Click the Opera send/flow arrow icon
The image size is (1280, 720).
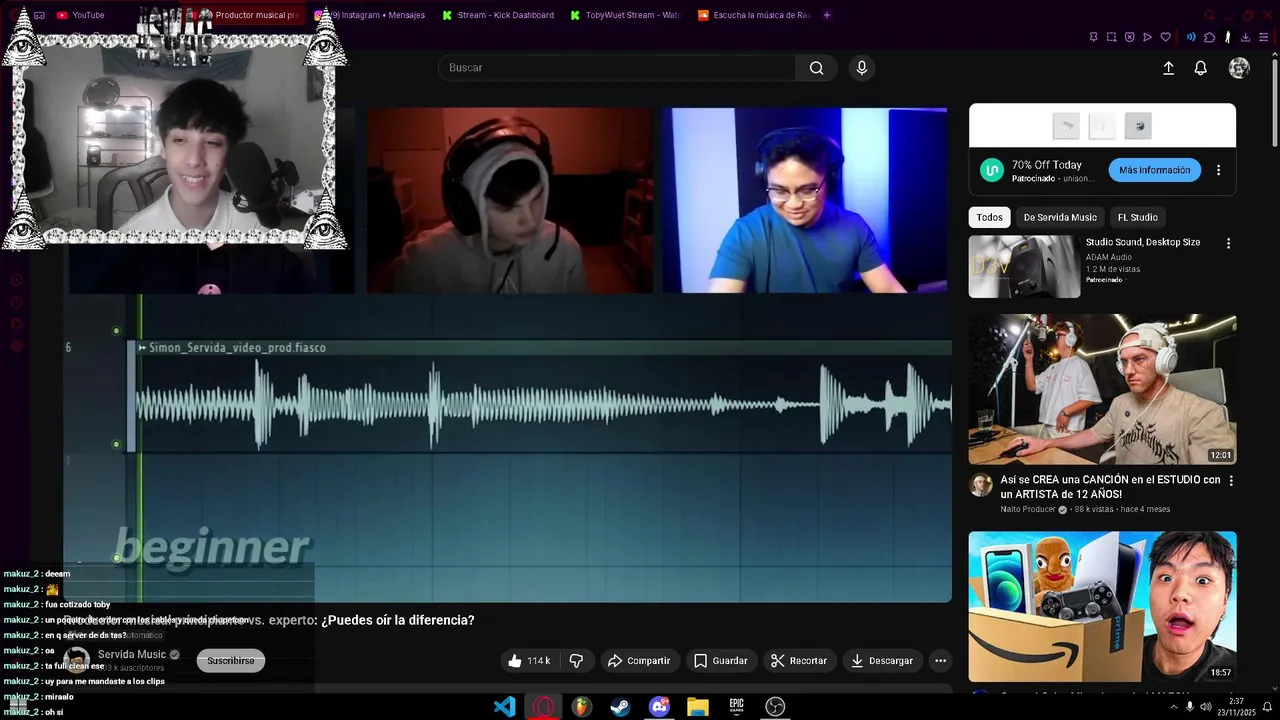1147,37
